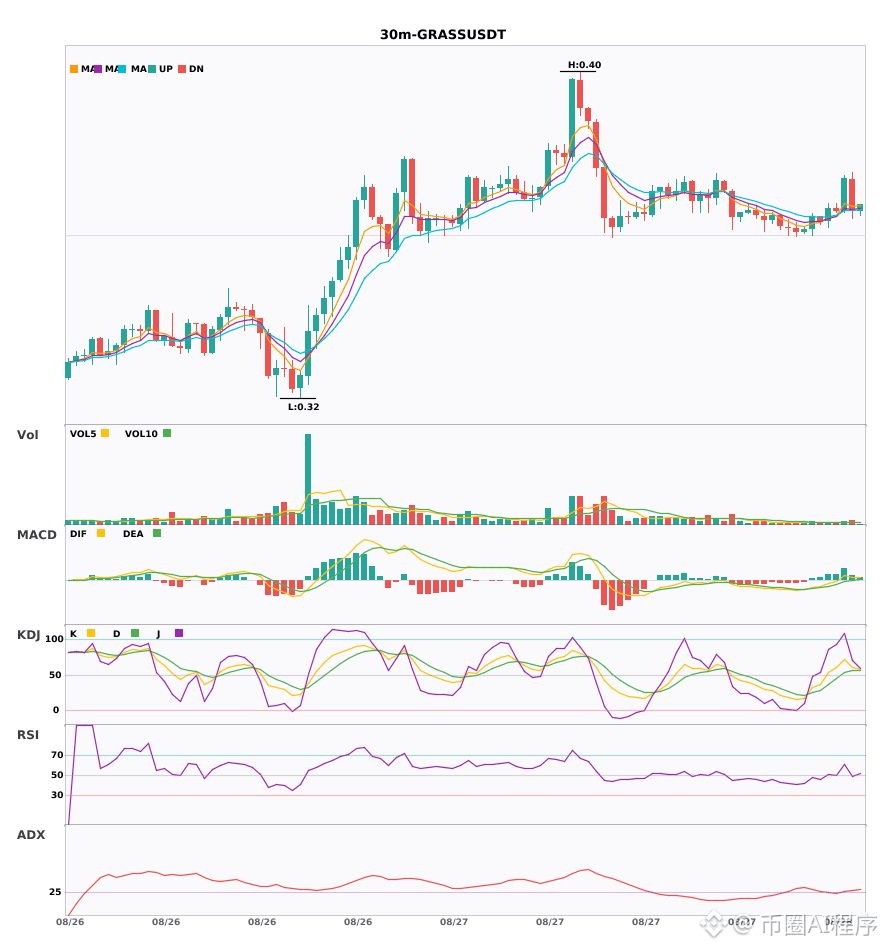Click the VOL5 legend text
Screen dimensions: 885x950
point(83,434)
